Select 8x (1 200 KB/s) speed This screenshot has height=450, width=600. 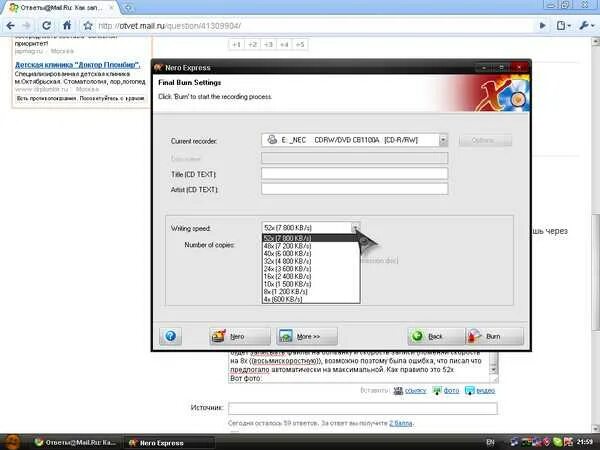(311, 292)
